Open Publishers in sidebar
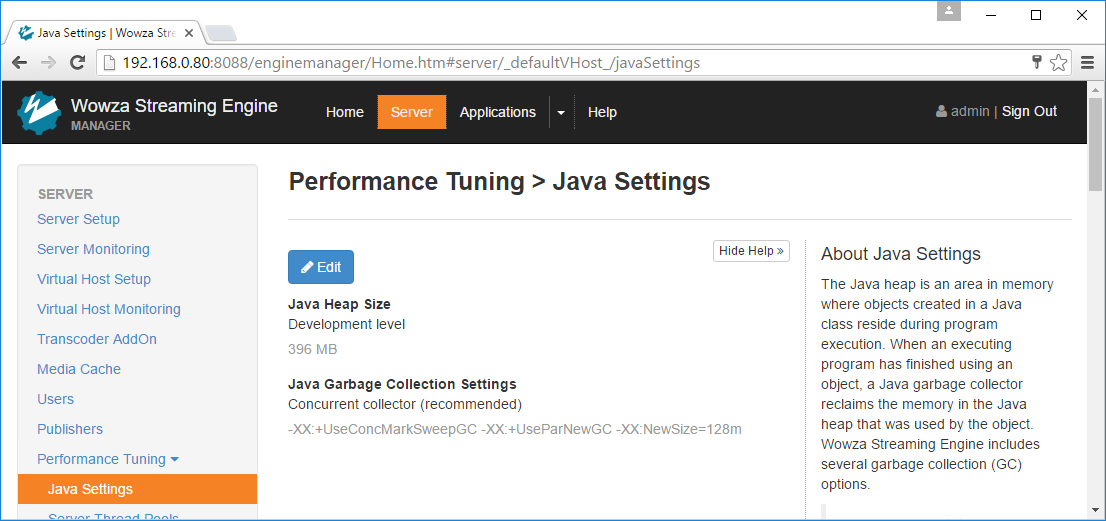The height and width of the screenshot is (521, 1106). (x=70, y=429)
